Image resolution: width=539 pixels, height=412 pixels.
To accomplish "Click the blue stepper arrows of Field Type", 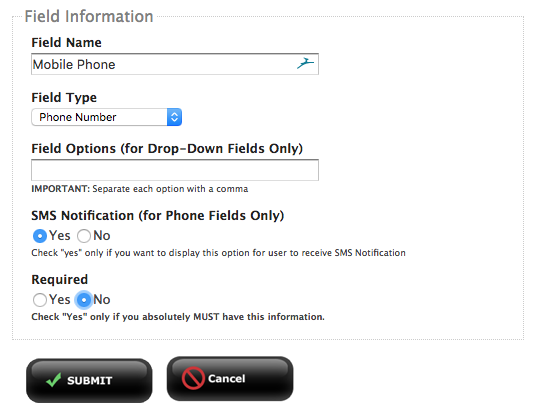I will click(174, 117).
